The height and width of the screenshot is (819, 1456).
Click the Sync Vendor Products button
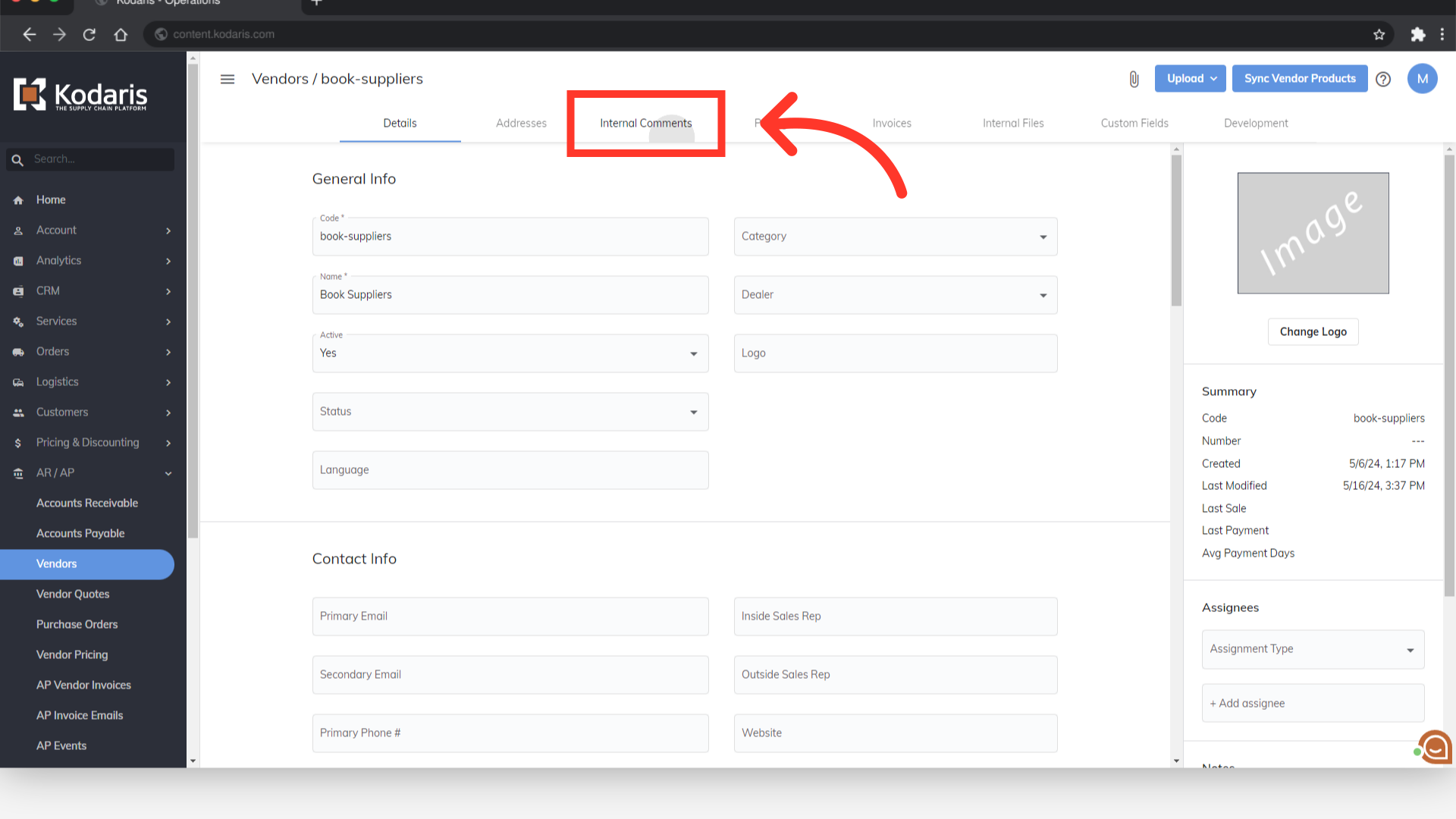[x=1299, y=79]
